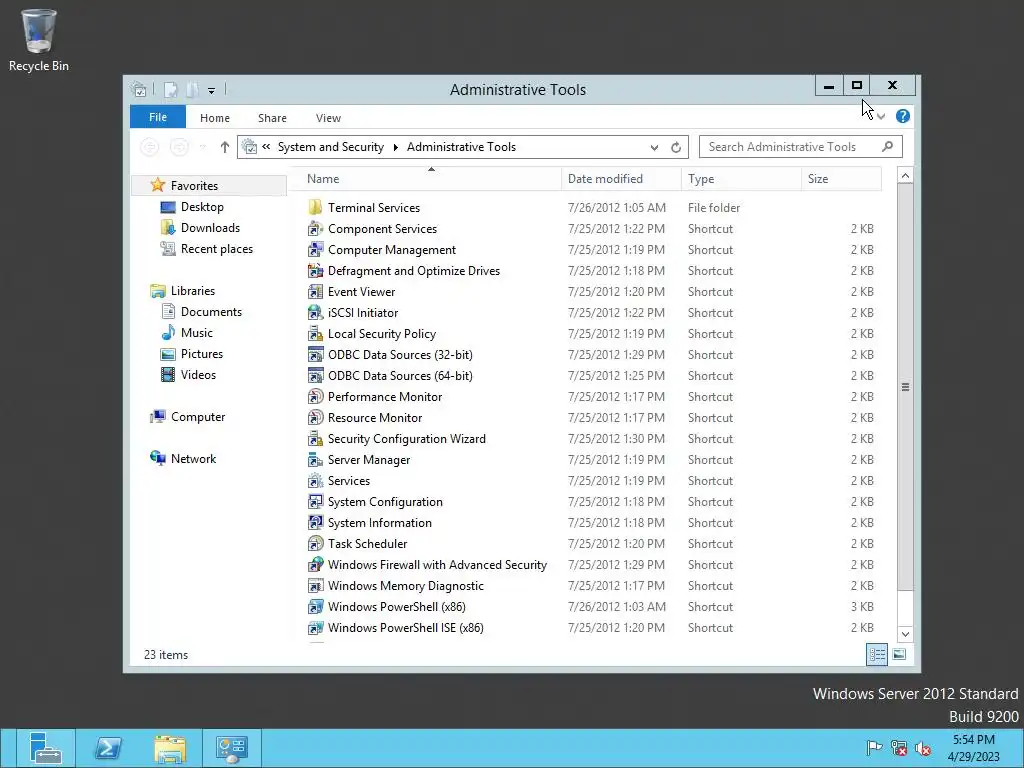Image resolution: width=1024 pixels, height=768 pixels.
Task: Switch to Details view layout
Action: [x=876, y=654]
